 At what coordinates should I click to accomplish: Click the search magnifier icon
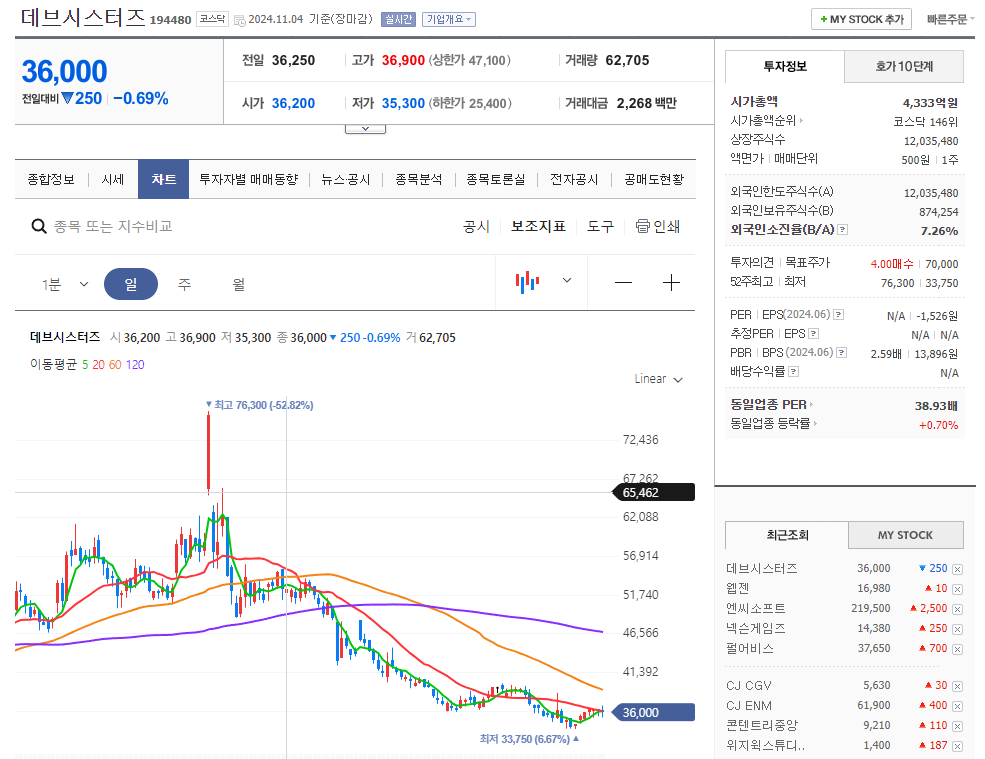pos(39,226)
